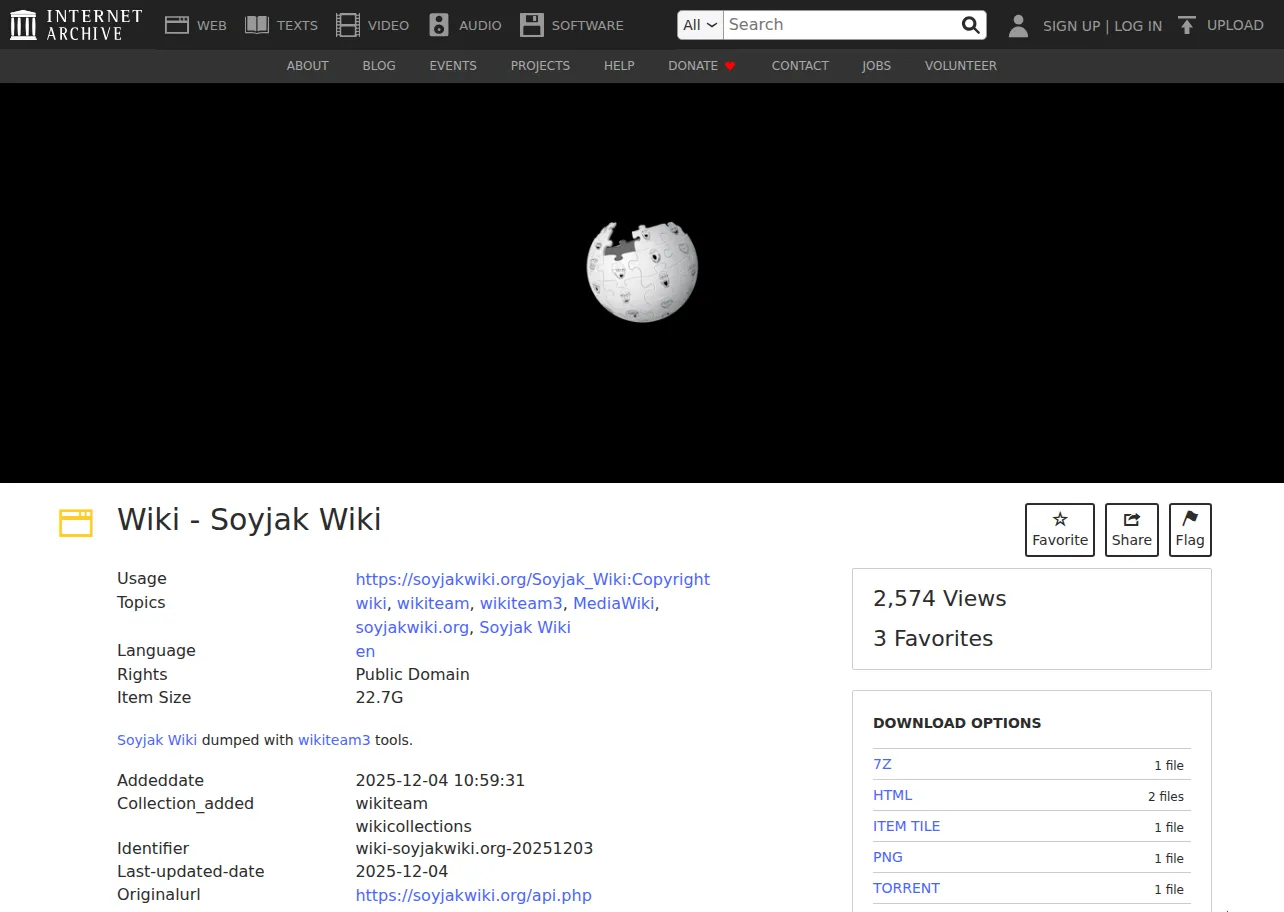Click the user avatar icon
Viewport: 1284px width, 912px height.
coord(1018,26)
